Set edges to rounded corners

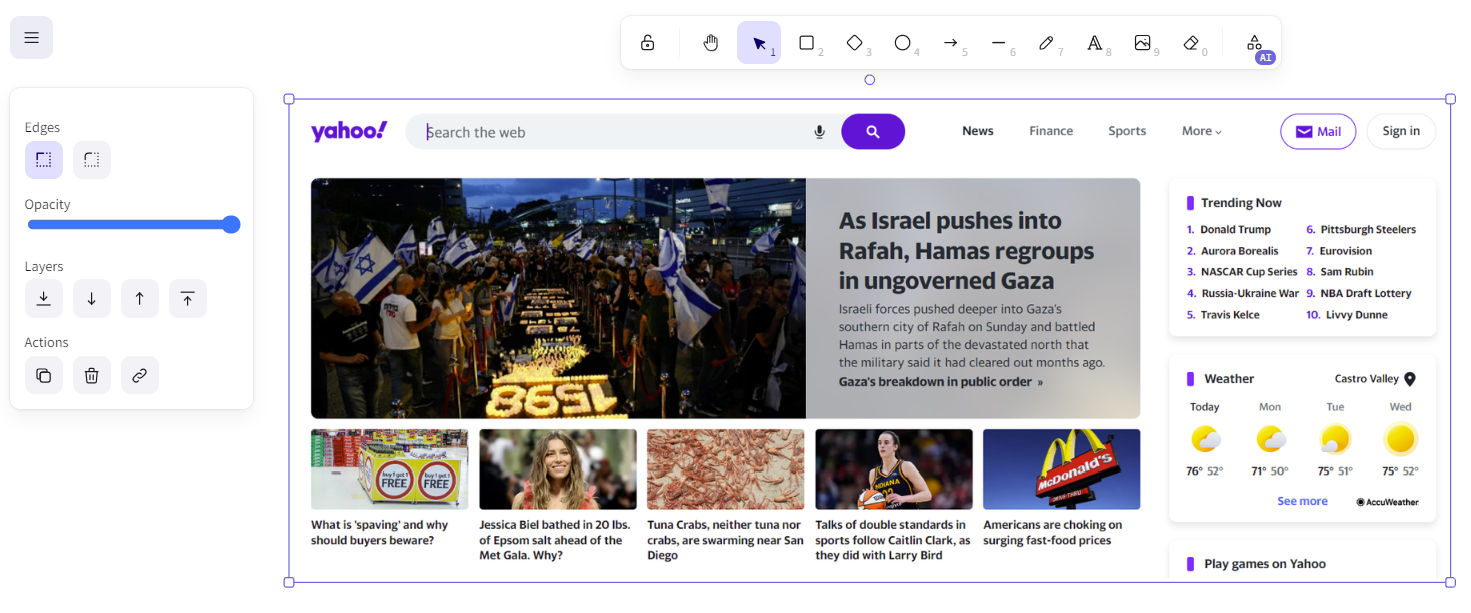92,160
